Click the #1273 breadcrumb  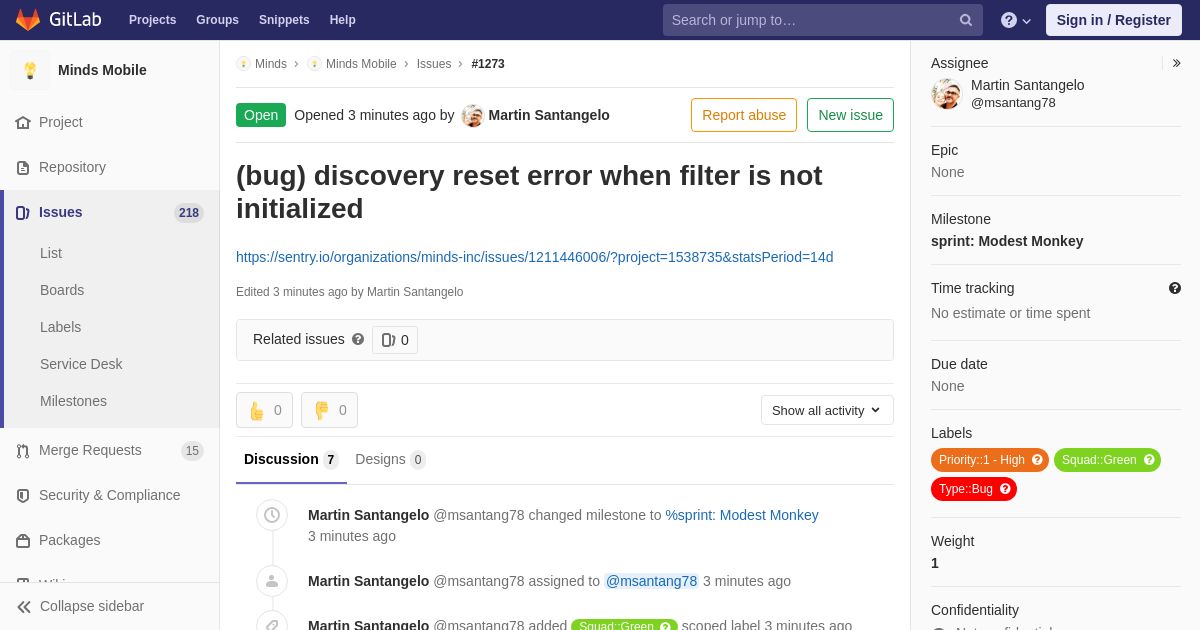[488, 64]
